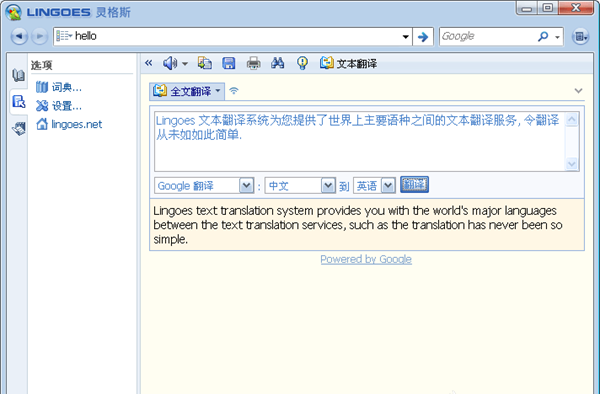Click the Google web search field

pos(488,37)
